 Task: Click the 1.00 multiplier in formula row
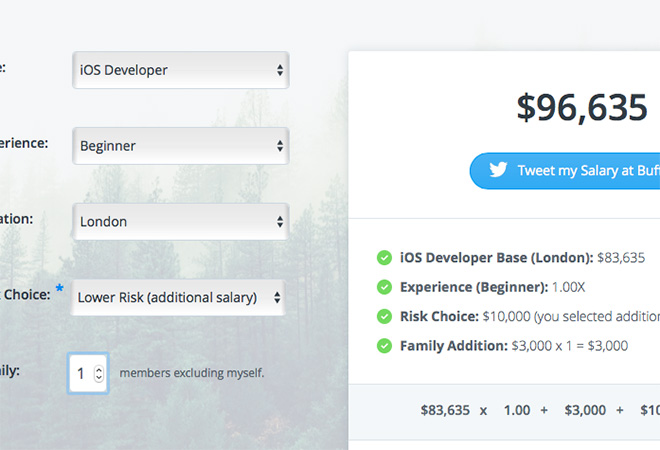coord(517,410)
